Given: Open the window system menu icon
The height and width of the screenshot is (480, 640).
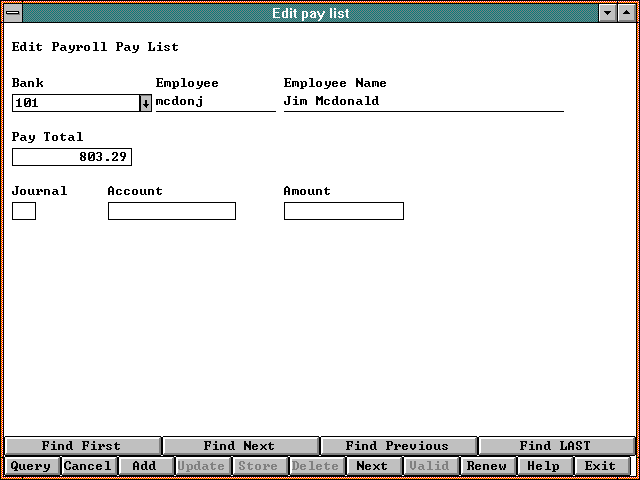Looking at the screenshot, I should point(14,13).
